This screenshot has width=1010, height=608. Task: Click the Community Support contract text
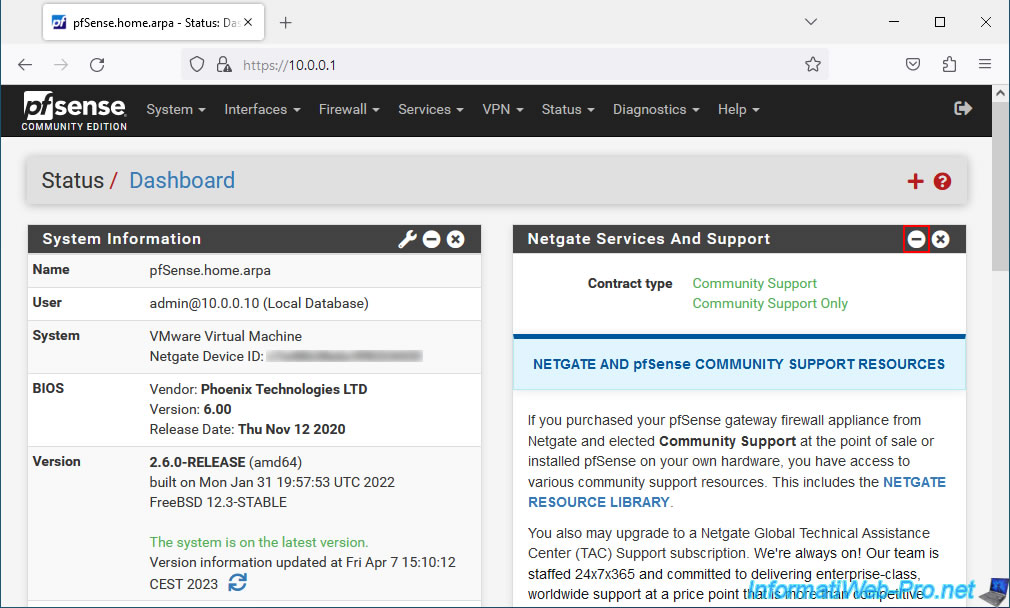pos(754,283)
